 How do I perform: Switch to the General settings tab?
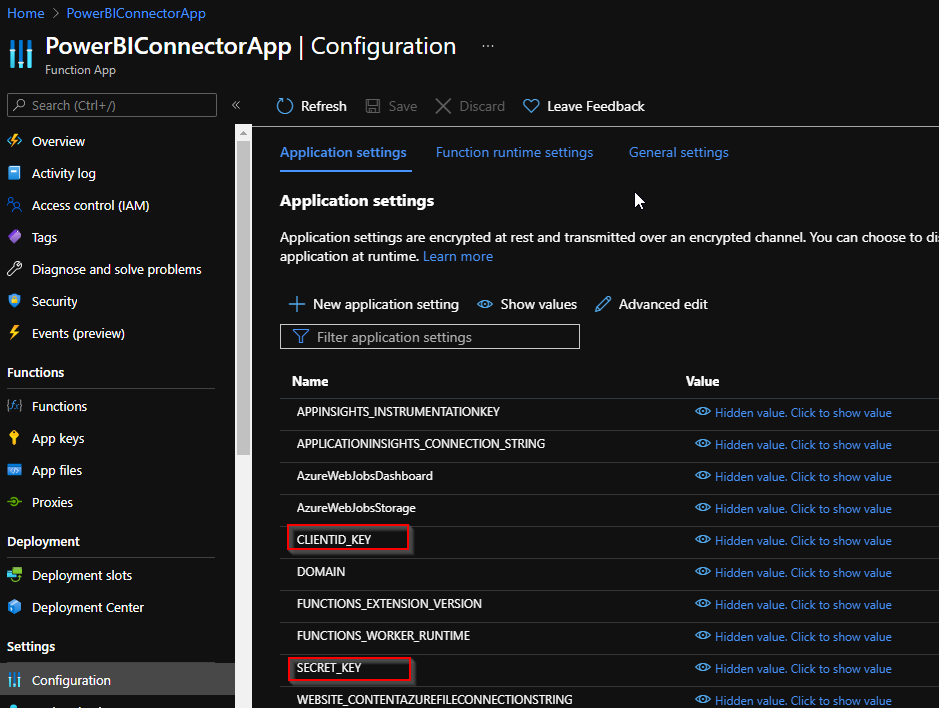(678, 152)
